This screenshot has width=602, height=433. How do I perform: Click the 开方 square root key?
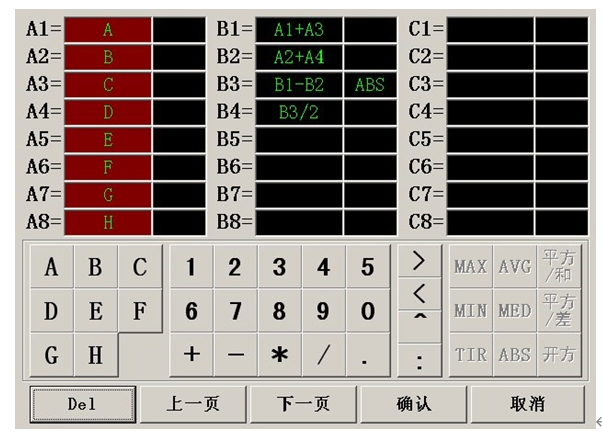point(559,355)
